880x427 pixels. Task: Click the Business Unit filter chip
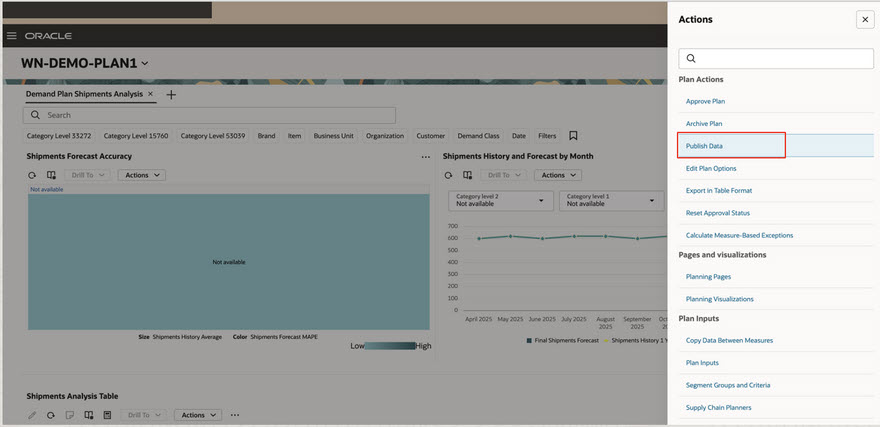(x=333, y=136)
